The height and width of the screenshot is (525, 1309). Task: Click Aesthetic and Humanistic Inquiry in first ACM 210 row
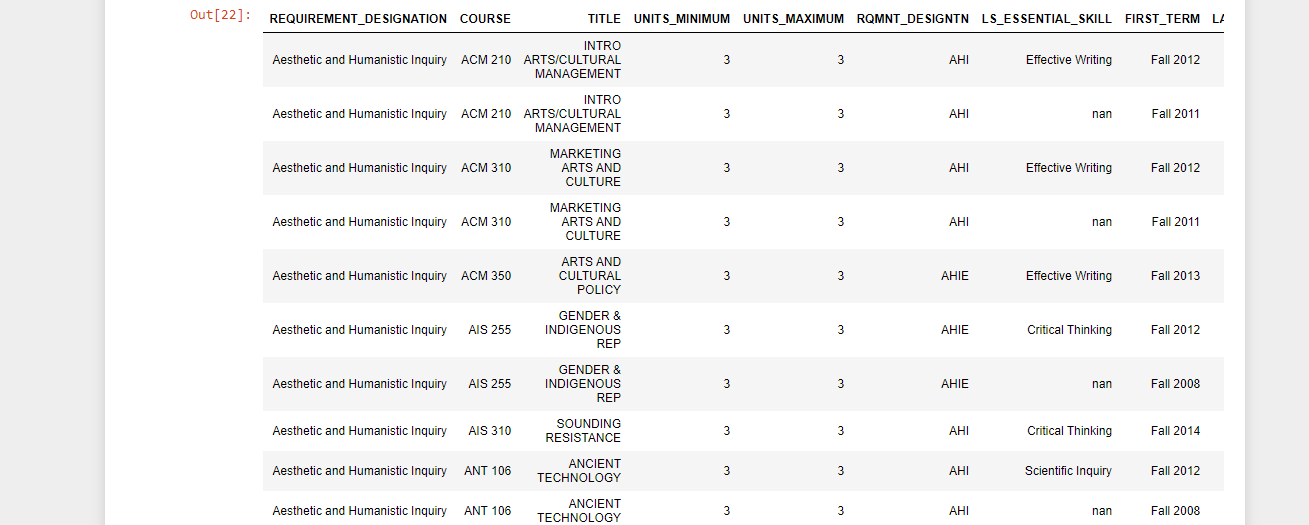[x=360, y=60]
